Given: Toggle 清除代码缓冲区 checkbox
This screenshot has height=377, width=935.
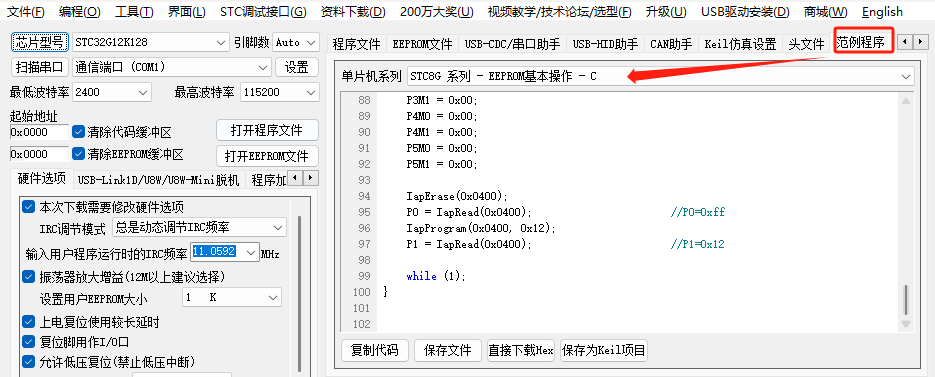Looking at the screenshot, I should pyautogui.click(x=78, y=132).
